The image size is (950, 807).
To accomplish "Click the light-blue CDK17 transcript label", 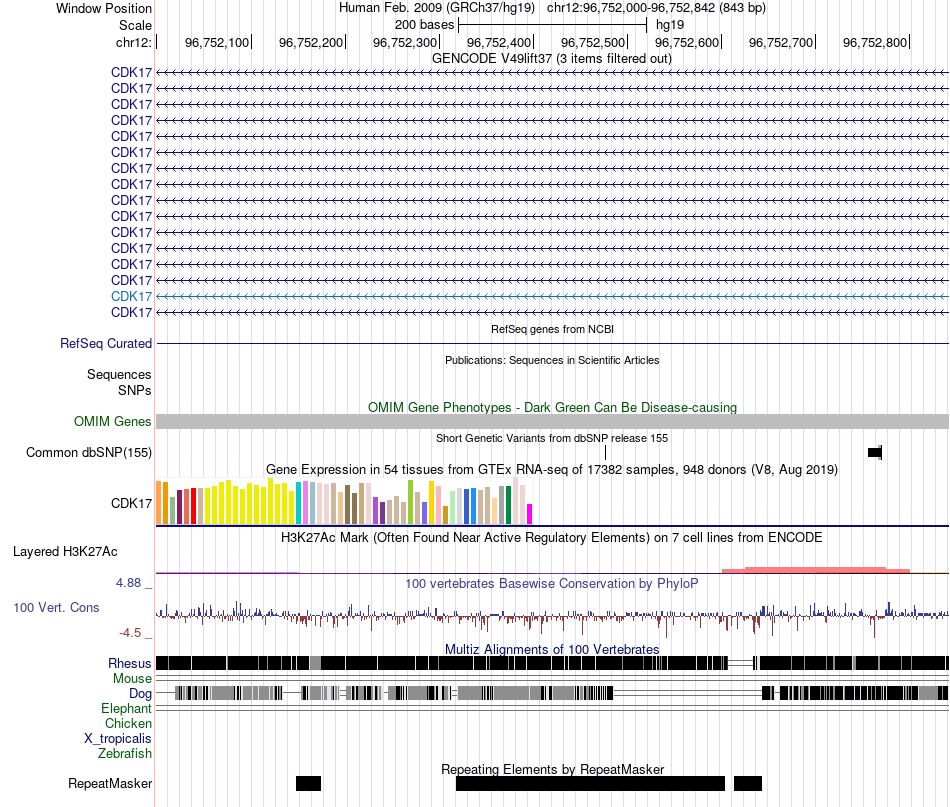I will 131,296.
